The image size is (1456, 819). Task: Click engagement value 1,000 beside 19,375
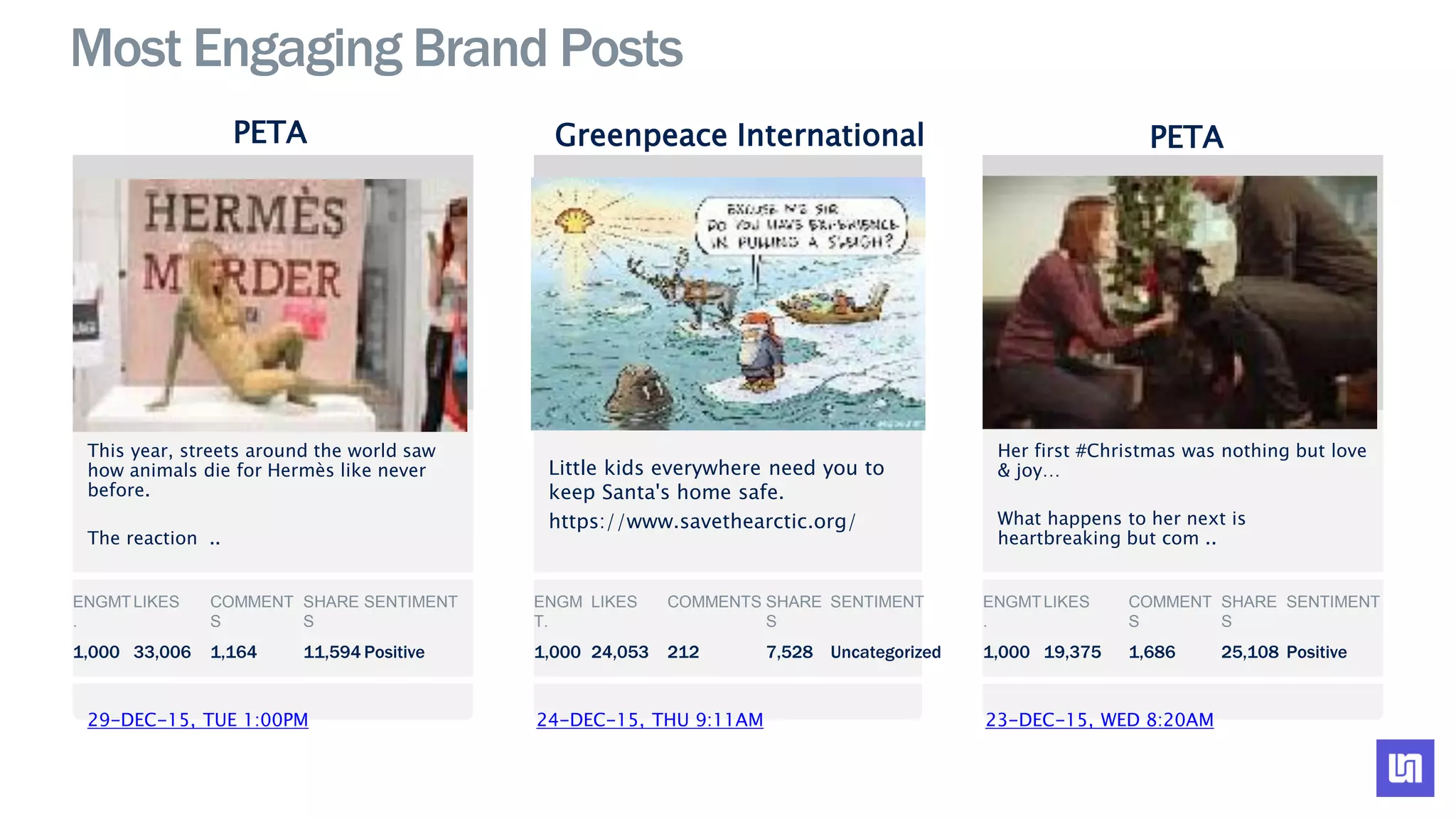point(1006,652)
